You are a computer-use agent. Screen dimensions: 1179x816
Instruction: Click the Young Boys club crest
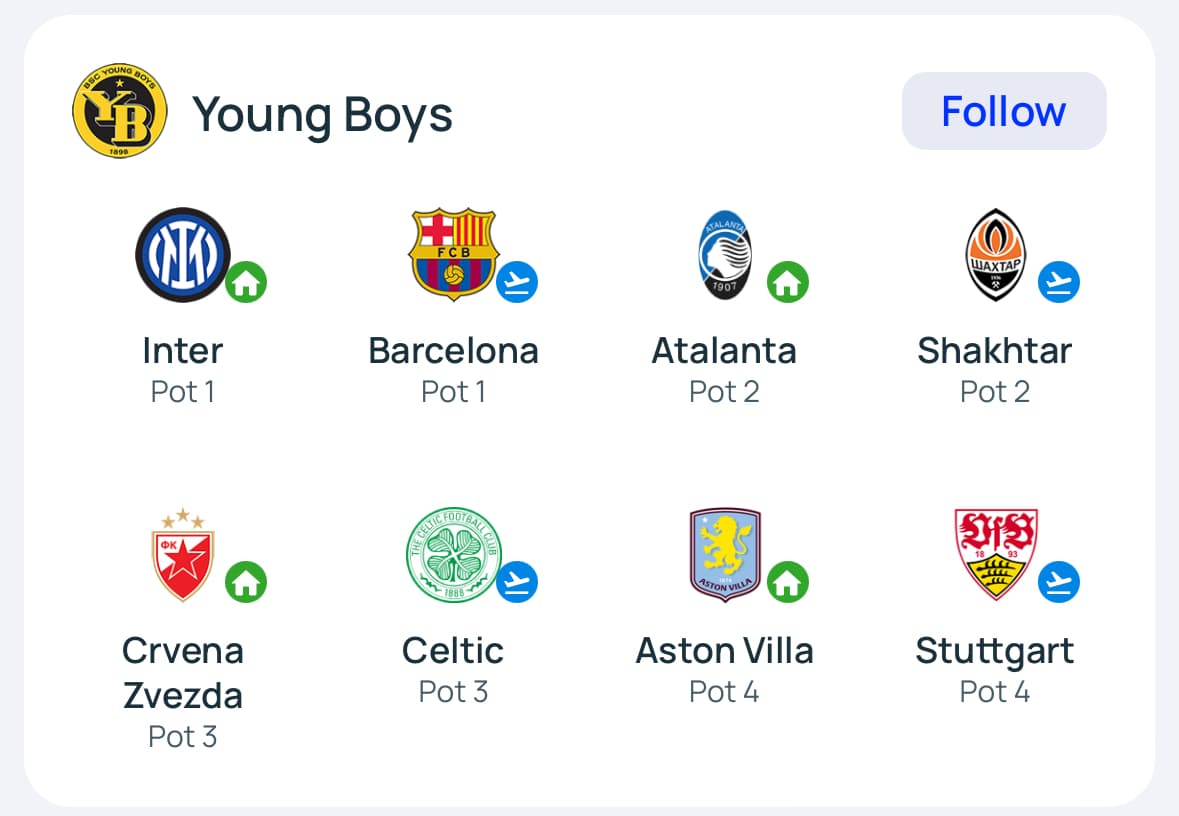pos(113,113)
